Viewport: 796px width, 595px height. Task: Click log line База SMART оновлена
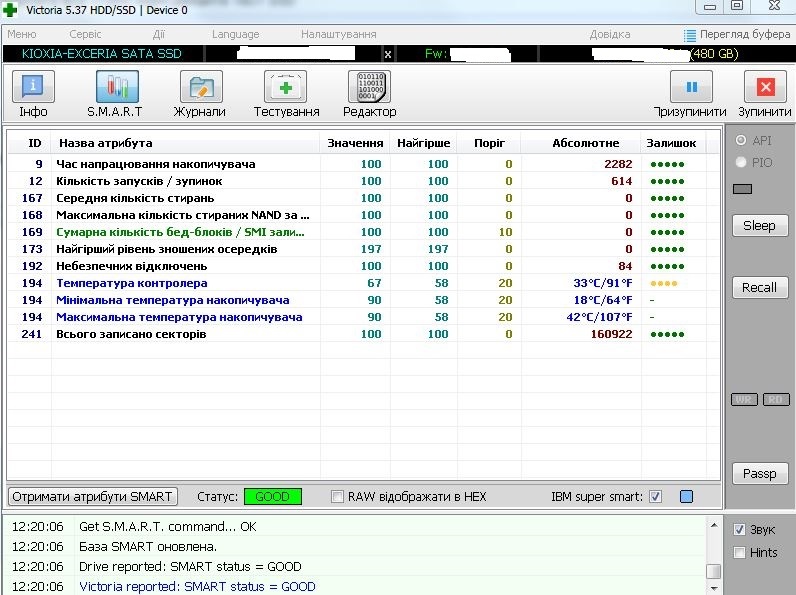[x=148, y=547]
